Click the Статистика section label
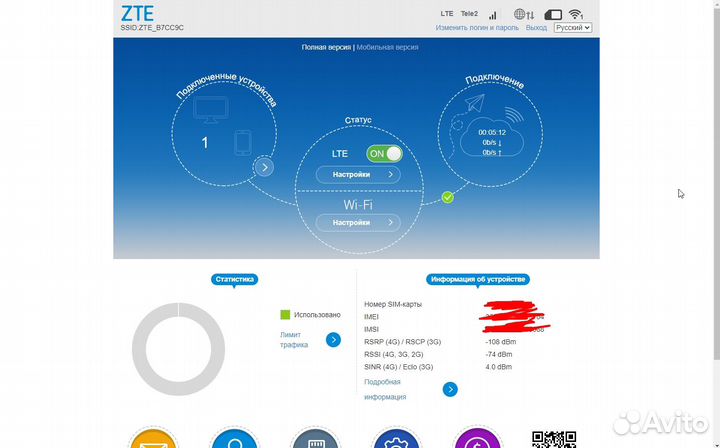Viewport: 720px width, 448px height. click(x=235, y=279)
